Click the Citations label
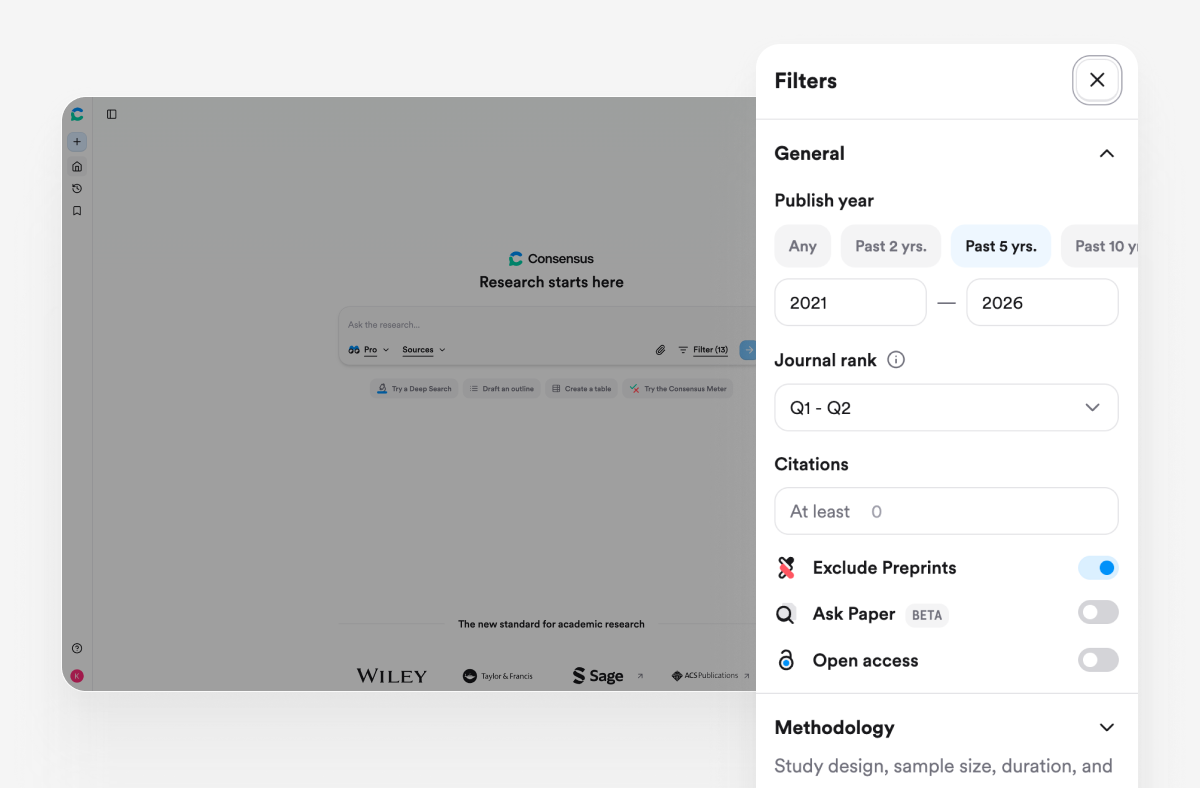The height and width of the screenshot is (788, 1200). point(811,464)
